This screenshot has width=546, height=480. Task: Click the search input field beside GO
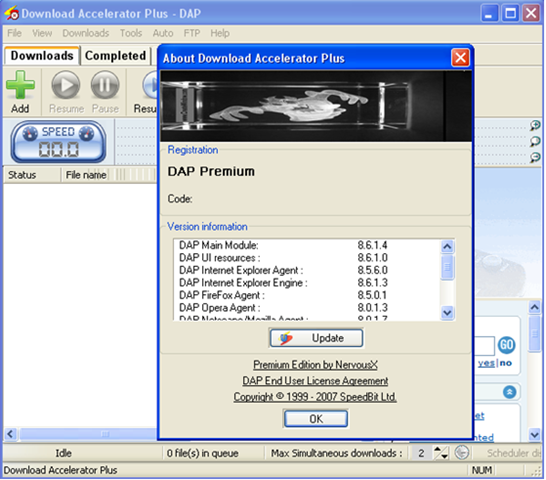[484, 346]
